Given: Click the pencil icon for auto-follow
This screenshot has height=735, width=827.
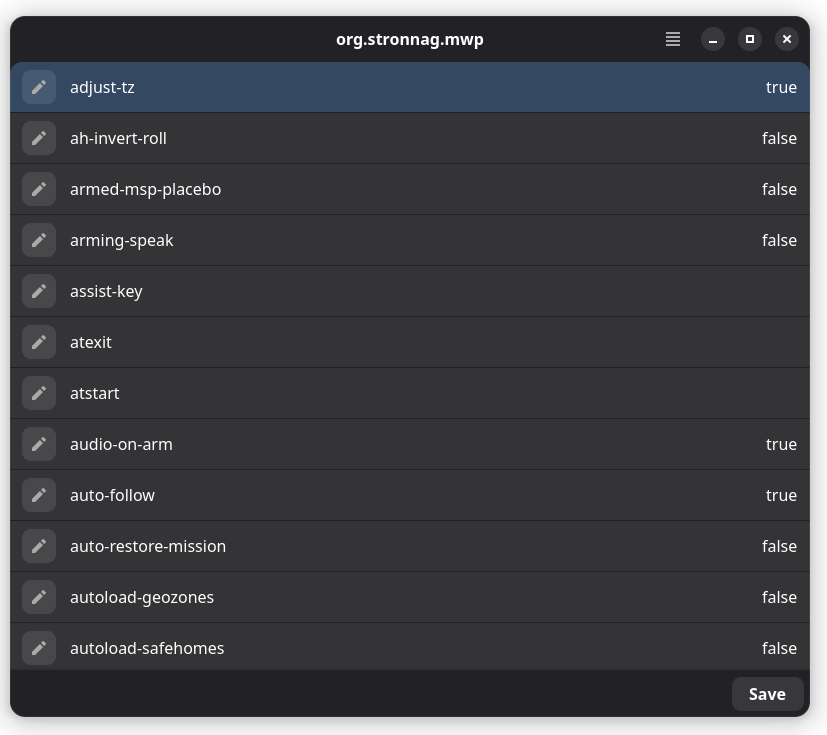Looking at the screenshot, I should [39, 495].
